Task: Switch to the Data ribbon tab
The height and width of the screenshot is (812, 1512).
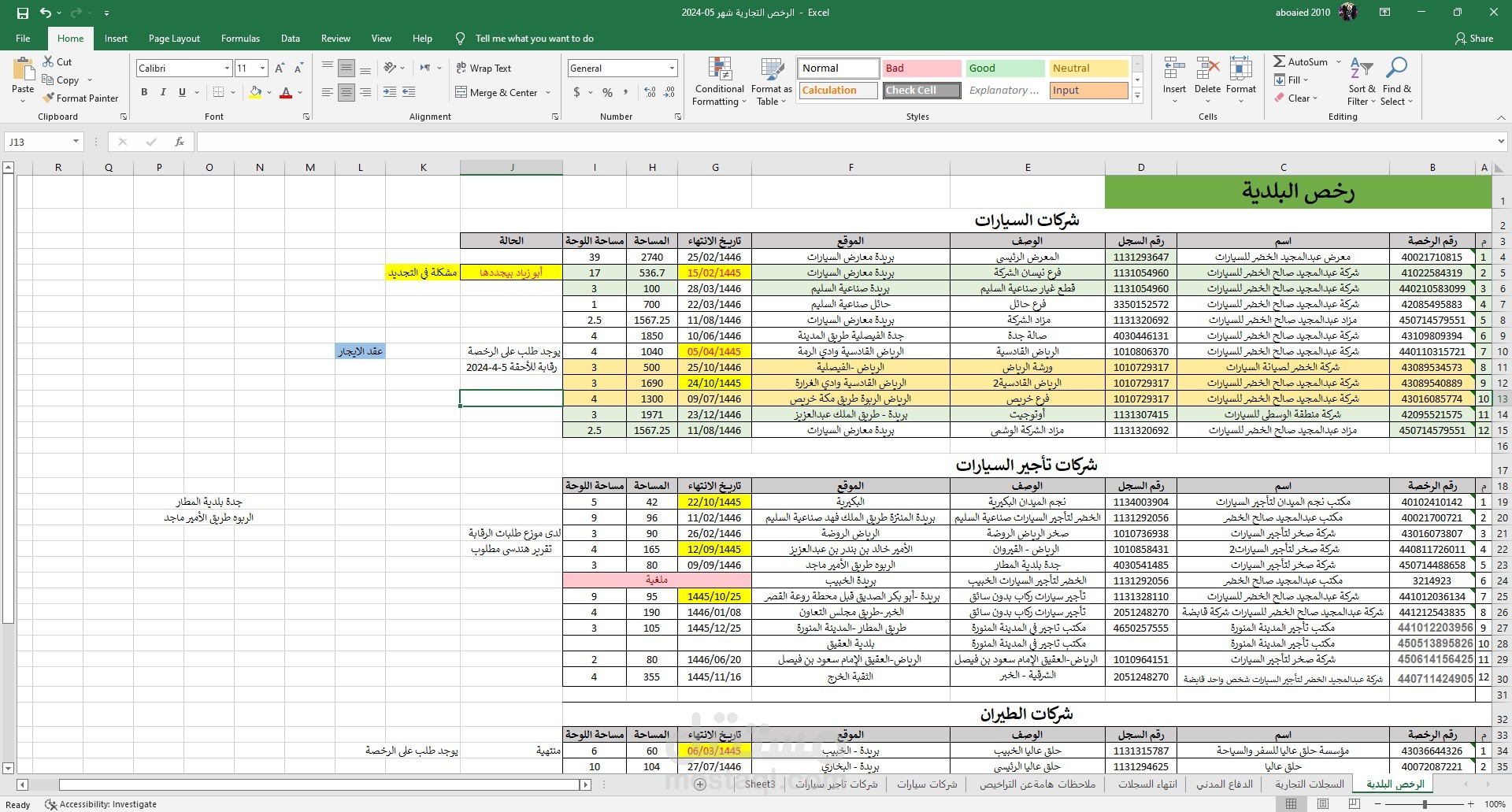Action: tap(291, 38)
